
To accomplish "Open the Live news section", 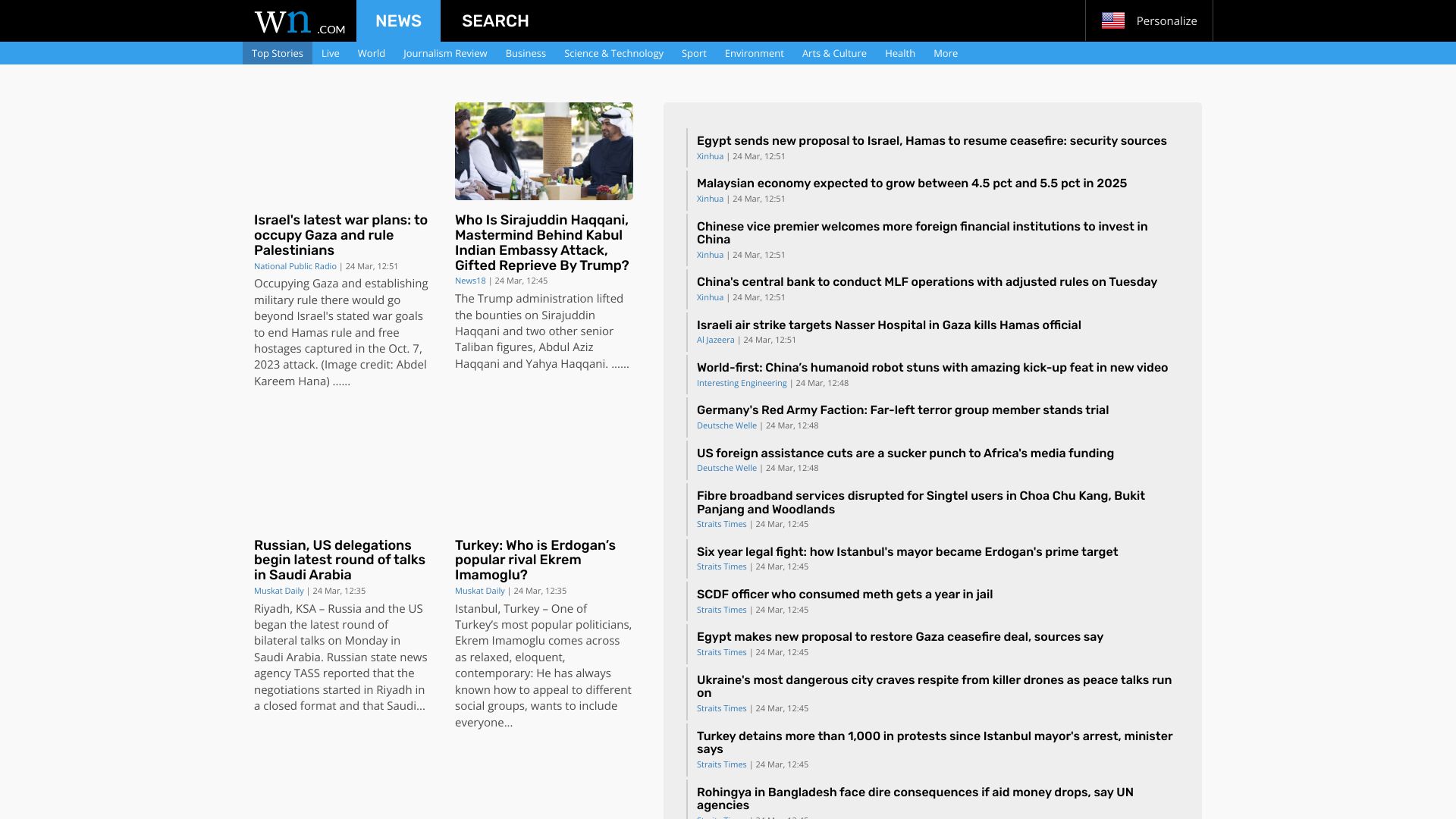I will pyautogui.click(x=330, y=53).
